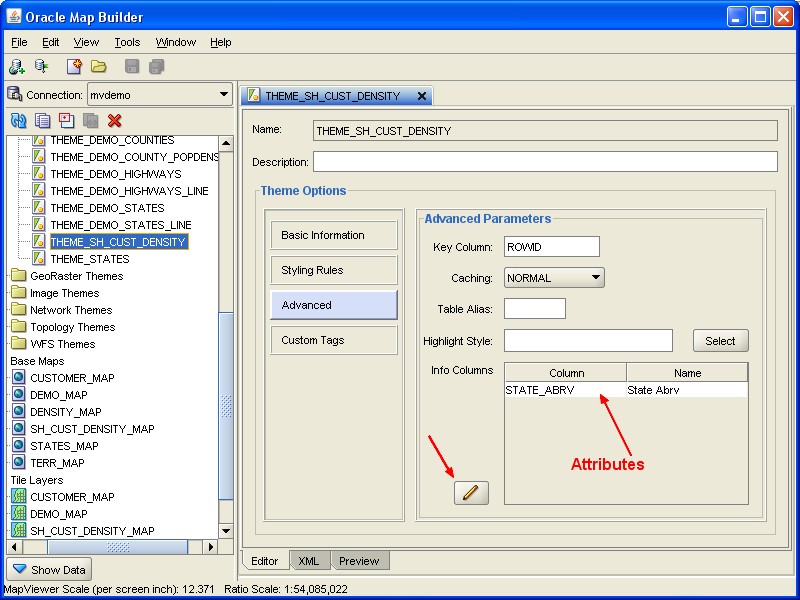The height and width of the screenshot is (600, 800).
Task: Select the WFS Themes folder
Action: pos(63,344)
